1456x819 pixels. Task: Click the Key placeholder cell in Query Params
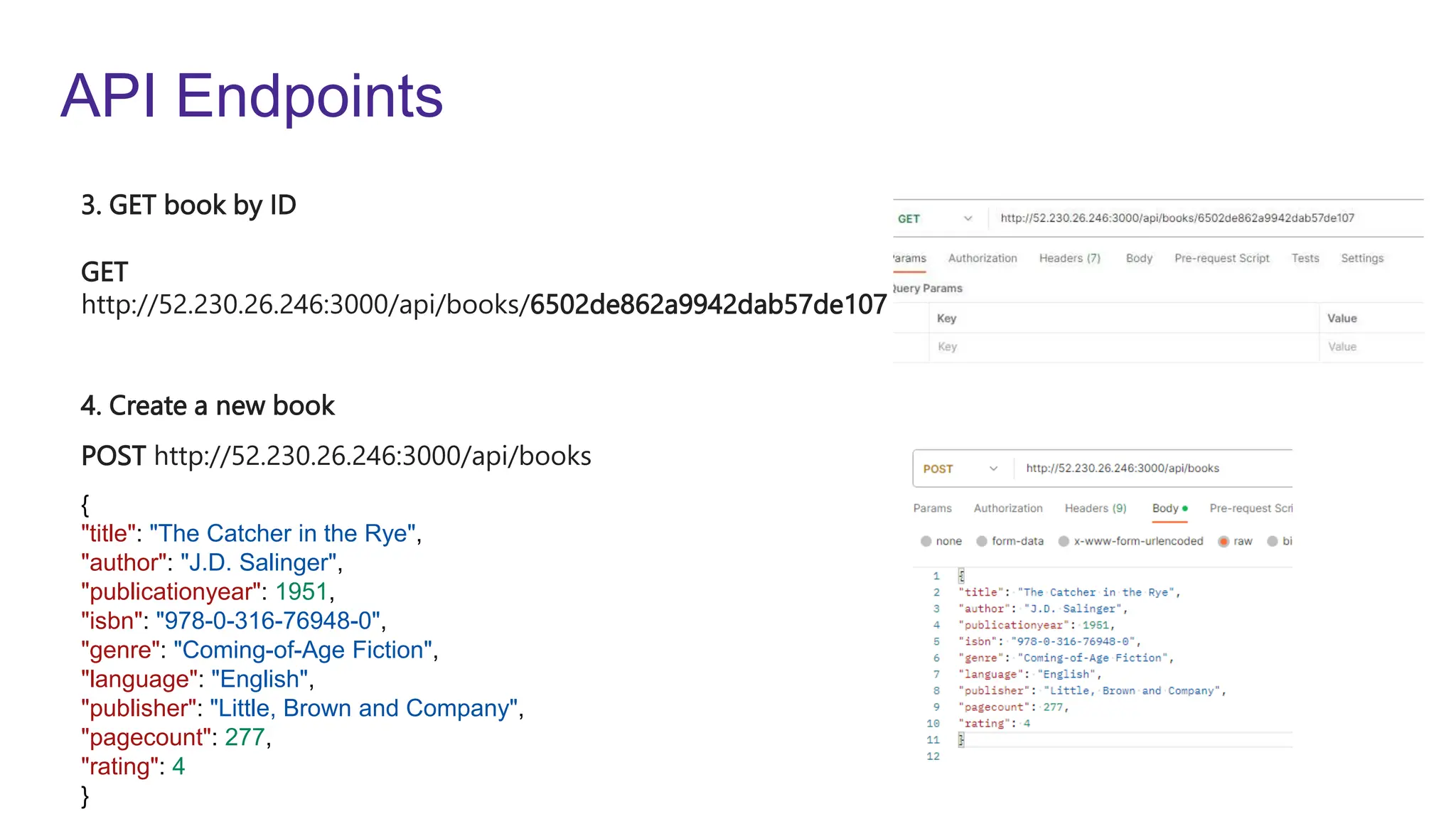pos(1123,347)
